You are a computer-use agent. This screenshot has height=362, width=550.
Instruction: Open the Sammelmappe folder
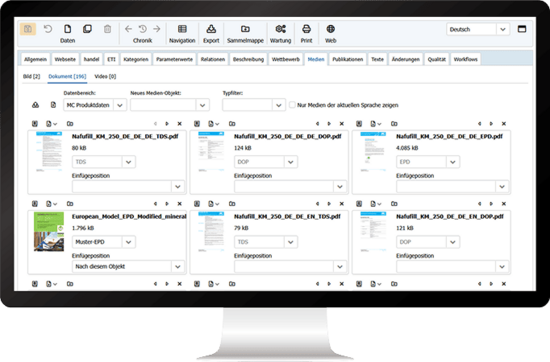pyautogui.click(x=245, y=34)
